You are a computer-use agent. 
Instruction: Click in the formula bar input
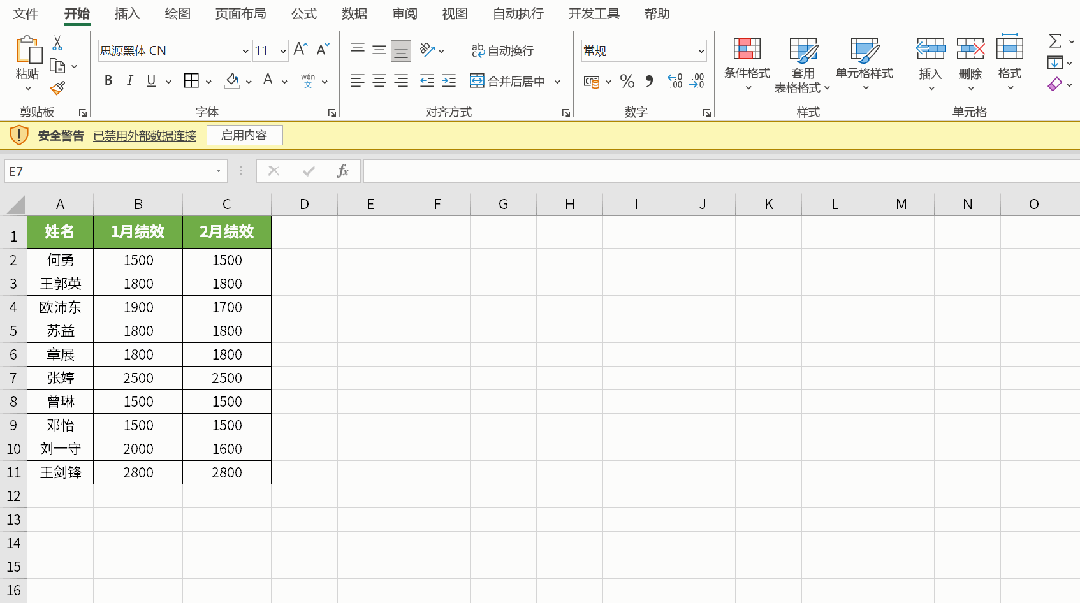pyautogui.click(x=721, y=171)
